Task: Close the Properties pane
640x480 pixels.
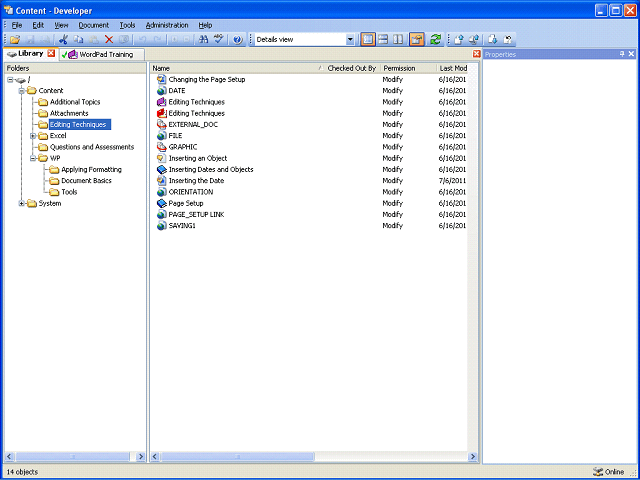Action: coord(631,54)
